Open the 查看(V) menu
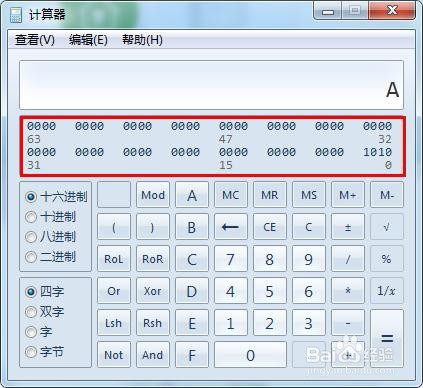 click(35, 40)
